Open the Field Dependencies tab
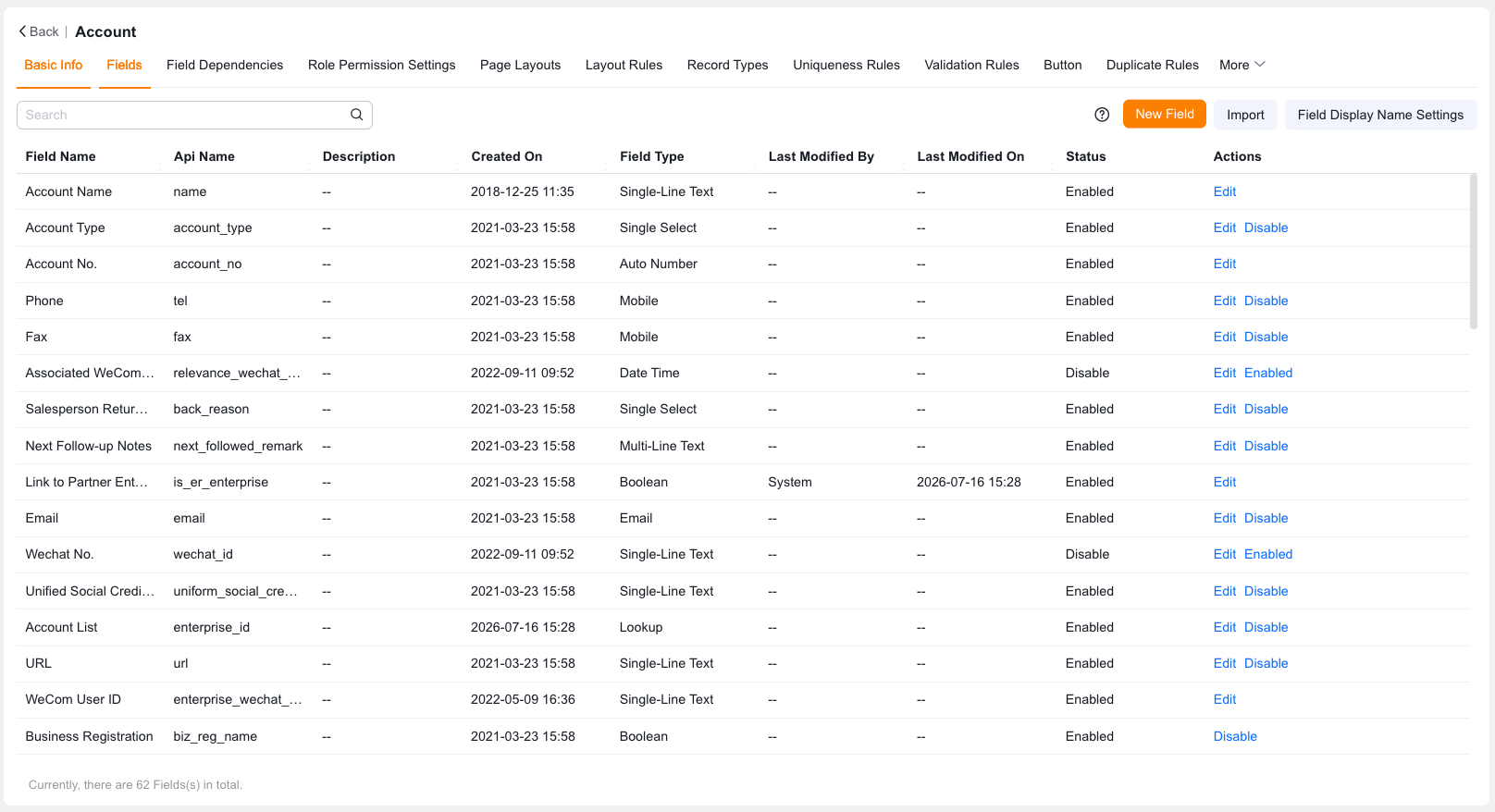Screen dimensions: 1495x812 (225, 65)
